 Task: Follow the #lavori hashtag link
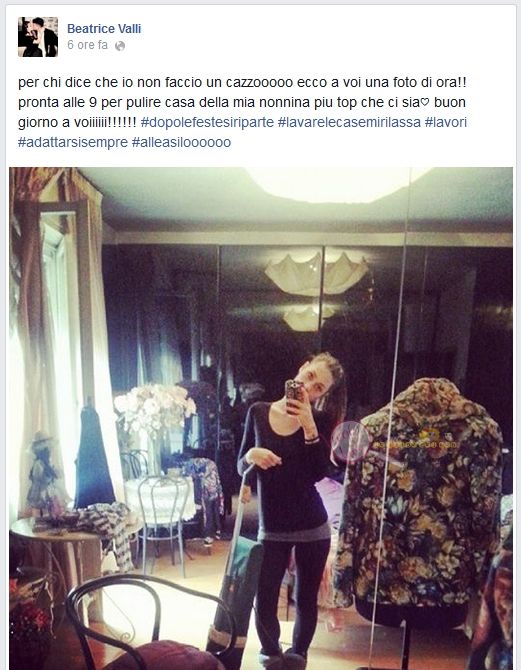445,122
